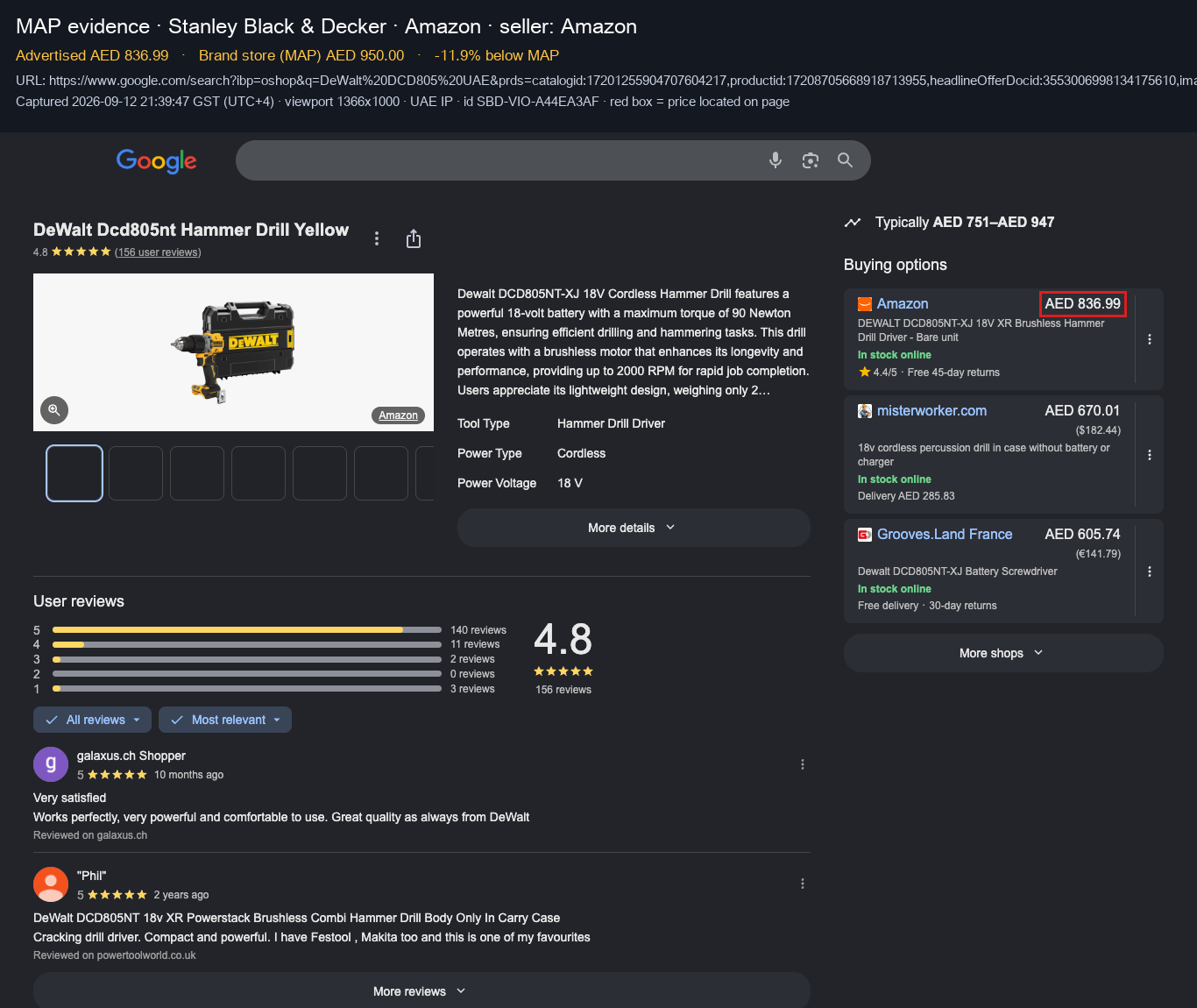This screenshot has height=1008, width=1197.
Task: Open the product title three-dot menu
Action: pos(377,238)
